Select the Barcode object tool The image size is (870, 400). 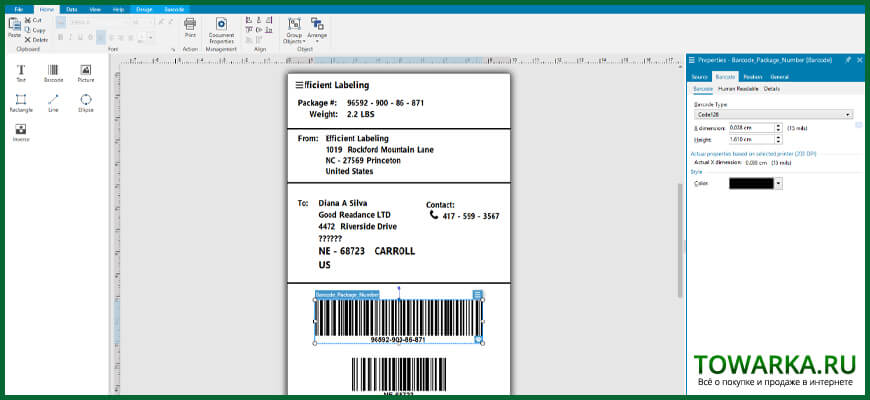[53, 73]
